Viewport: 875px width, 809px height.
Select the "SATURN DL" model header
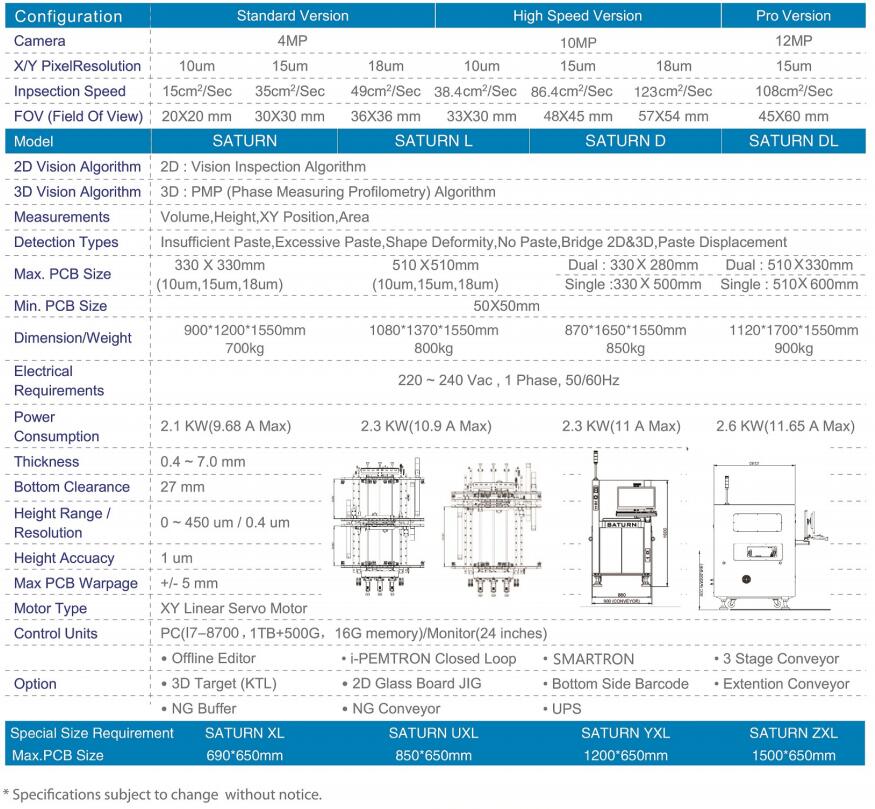794,141
